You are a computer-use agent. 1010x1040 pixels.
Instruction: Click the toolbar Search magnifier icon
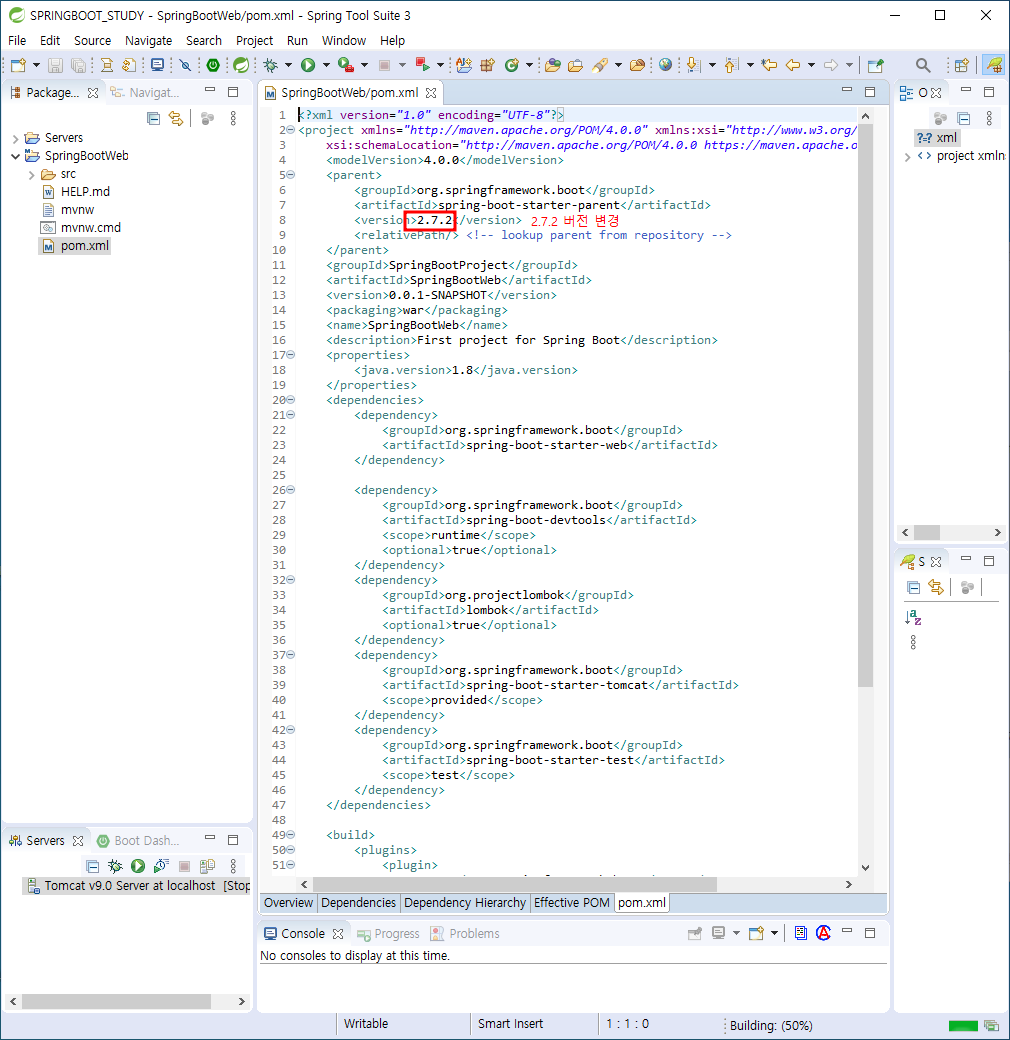pyautogui.click(x=922, y=65)
